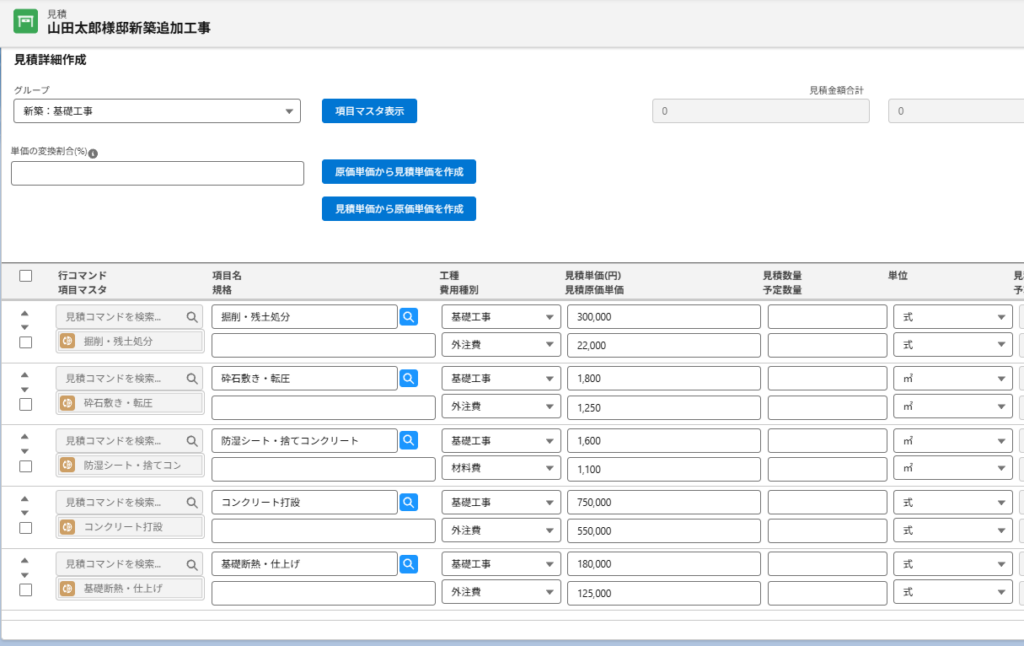Click info icon next to 単価の変換割合(%)
The image size is (1024, 646).
pyautogui.click(x=93, y=153)
